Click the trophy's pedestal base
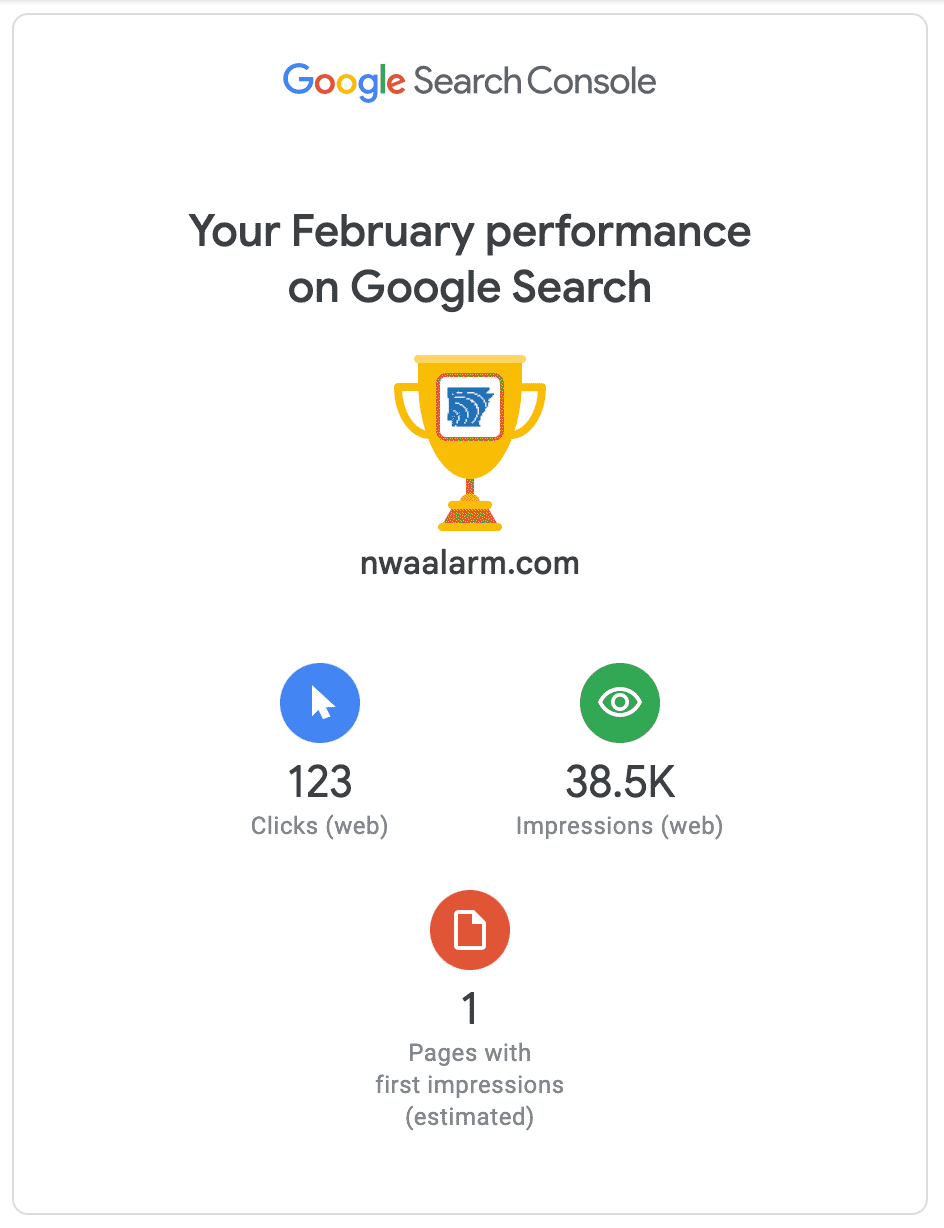 (470, 513)
